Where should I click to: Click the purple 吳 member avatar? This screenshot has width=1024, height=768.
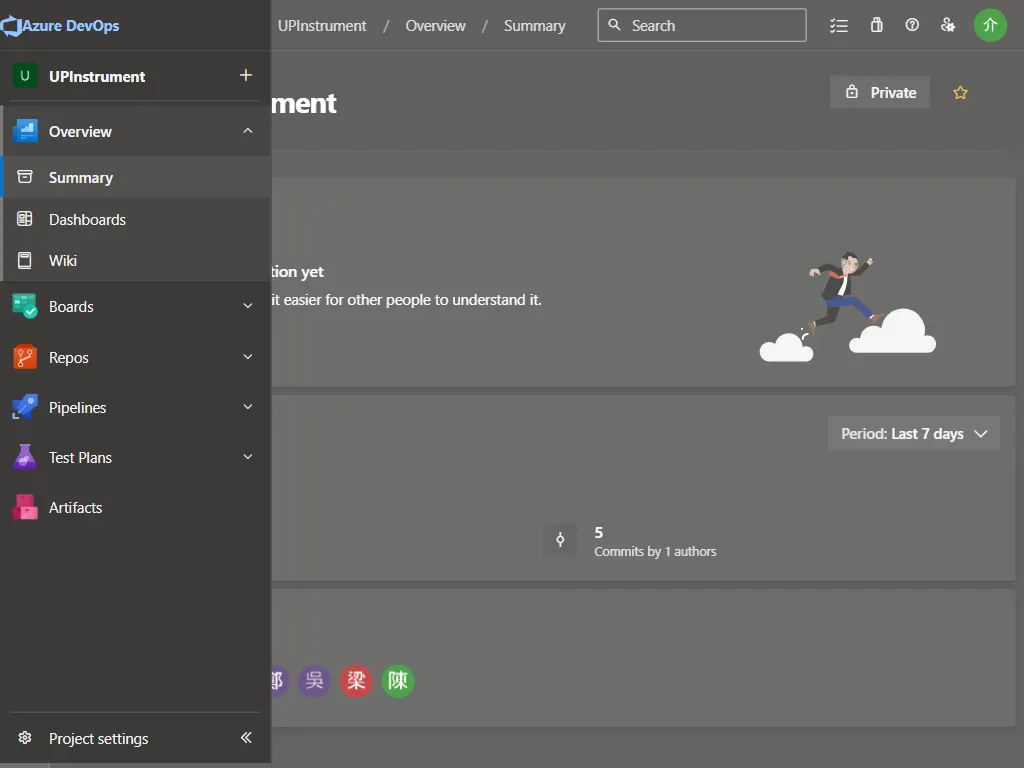pos(314,681)
